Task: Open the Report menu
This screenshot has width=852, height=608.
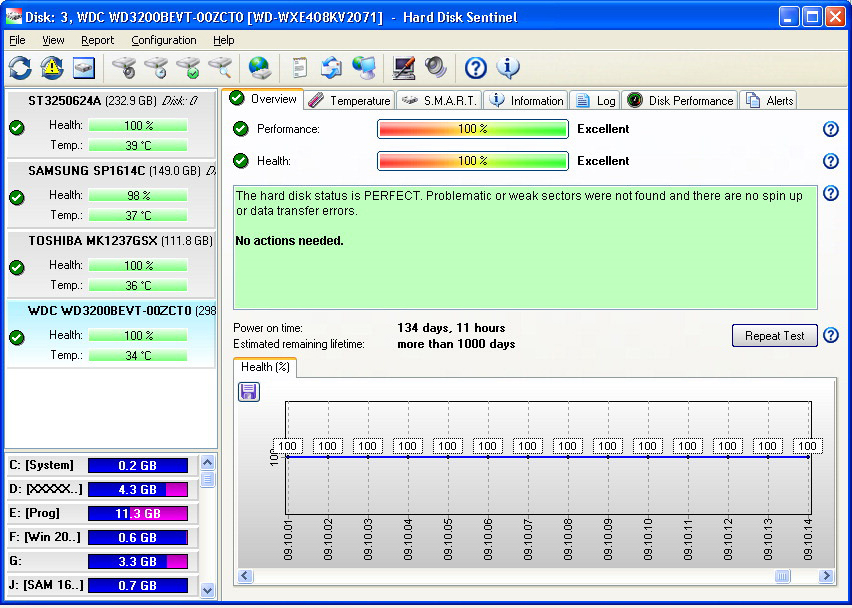Action: coord(98,40)
